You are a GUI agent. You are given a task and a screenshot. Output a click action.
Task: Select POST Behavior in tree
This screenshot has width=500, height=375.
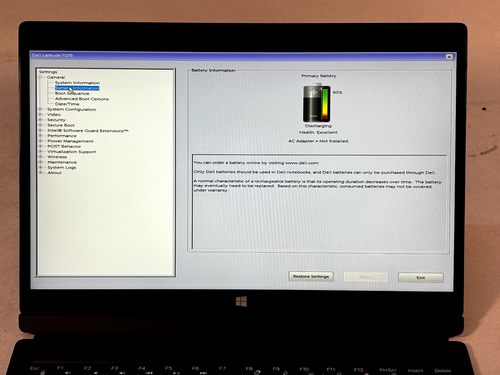[x=64, y=146]
